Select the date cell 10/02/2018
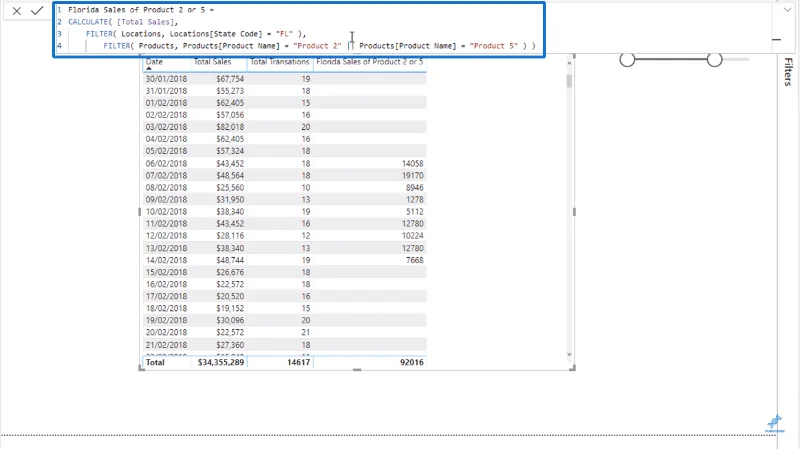 [x=166, y=212]
